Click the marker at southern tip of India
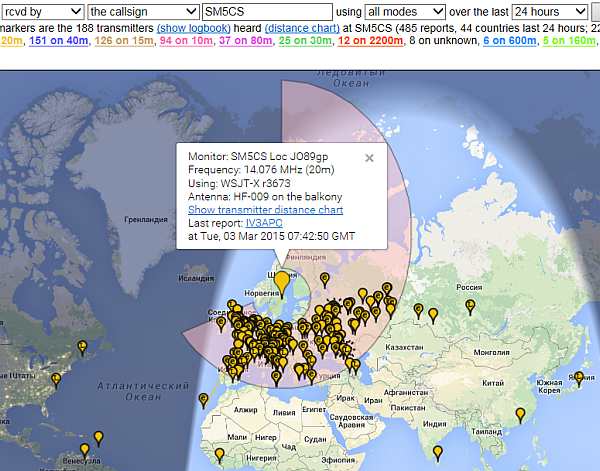600x471 pixels. click(437, 452)
